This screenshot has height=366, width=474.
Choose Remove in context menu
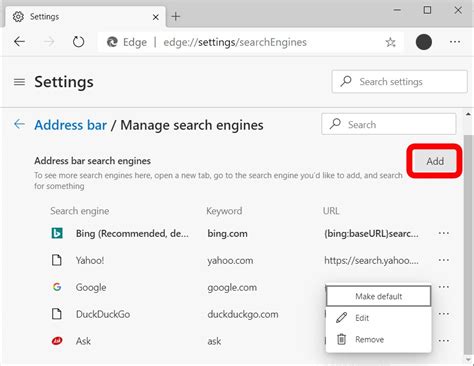378,339
